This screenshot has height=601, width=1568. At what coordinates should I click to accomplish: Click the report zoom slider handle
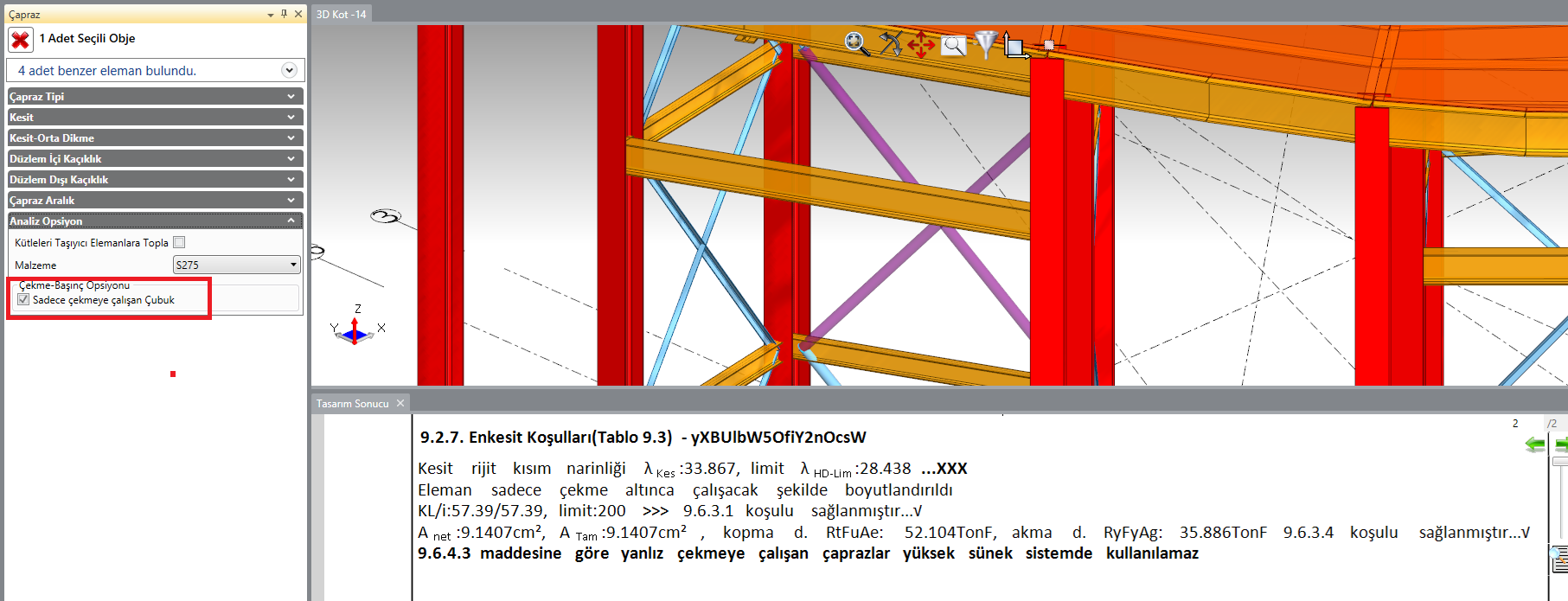click(1559, 463)
